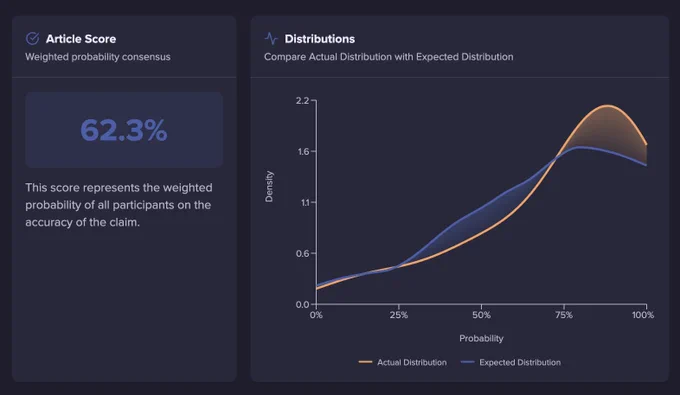
Task: Click the Article Score heading
Action: tap(81, 39)
